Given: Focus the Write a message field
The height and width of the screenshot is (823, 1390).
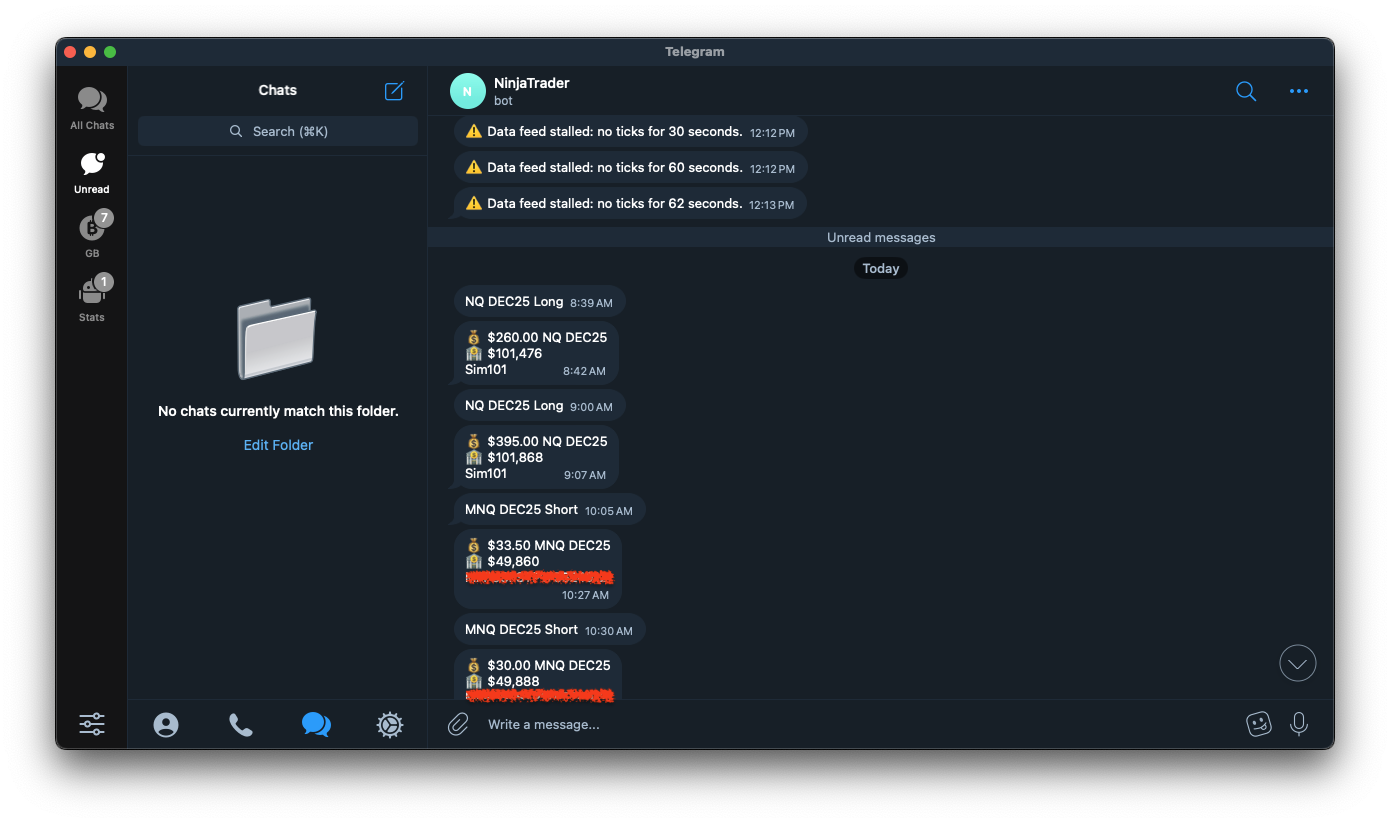Looking at the screenshot, I should 860,724.
